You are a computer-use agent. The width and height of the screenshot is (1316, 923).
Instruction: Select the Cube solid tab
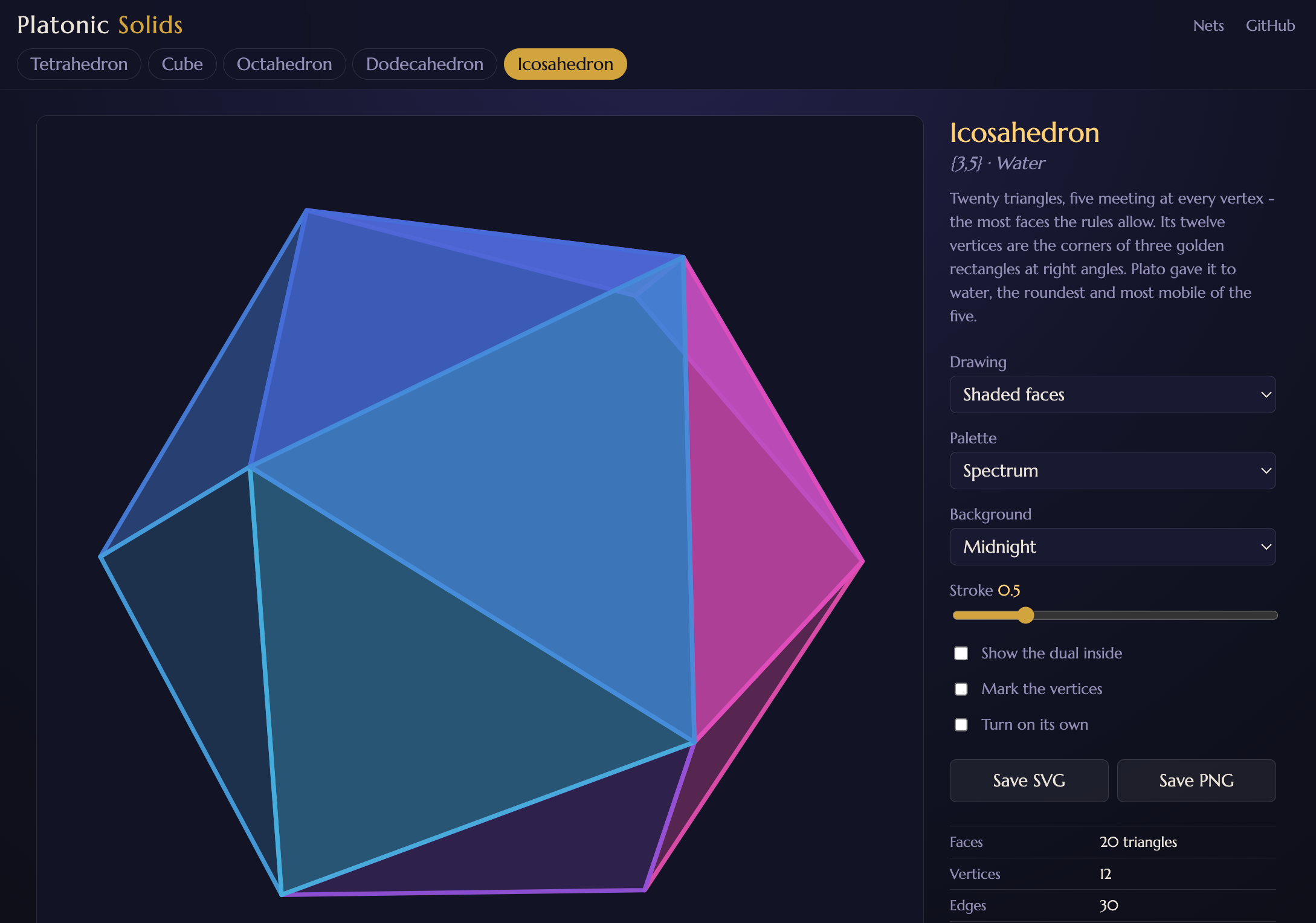point(182,64)
